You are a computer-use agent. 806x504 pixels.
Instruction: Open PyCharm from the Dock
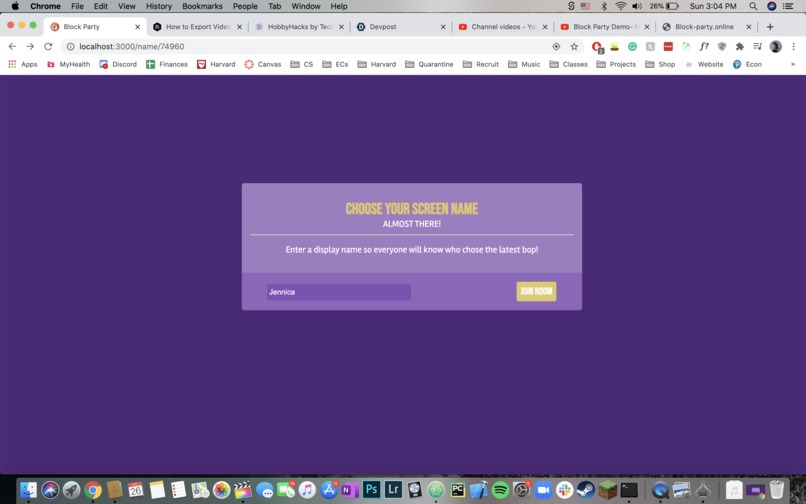click(457, 490)
